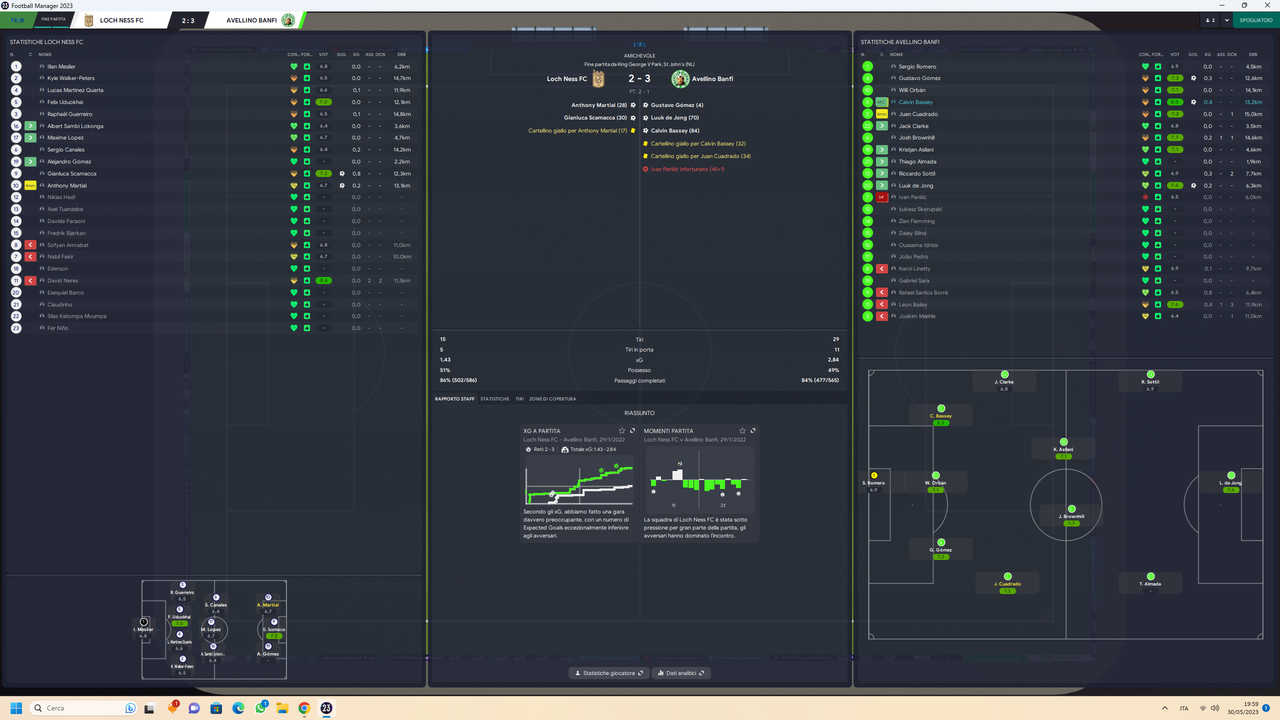The image size is (1280, 720).
Task: Click substitution-out arrow beside David Neres
Action: coord(31,281)
